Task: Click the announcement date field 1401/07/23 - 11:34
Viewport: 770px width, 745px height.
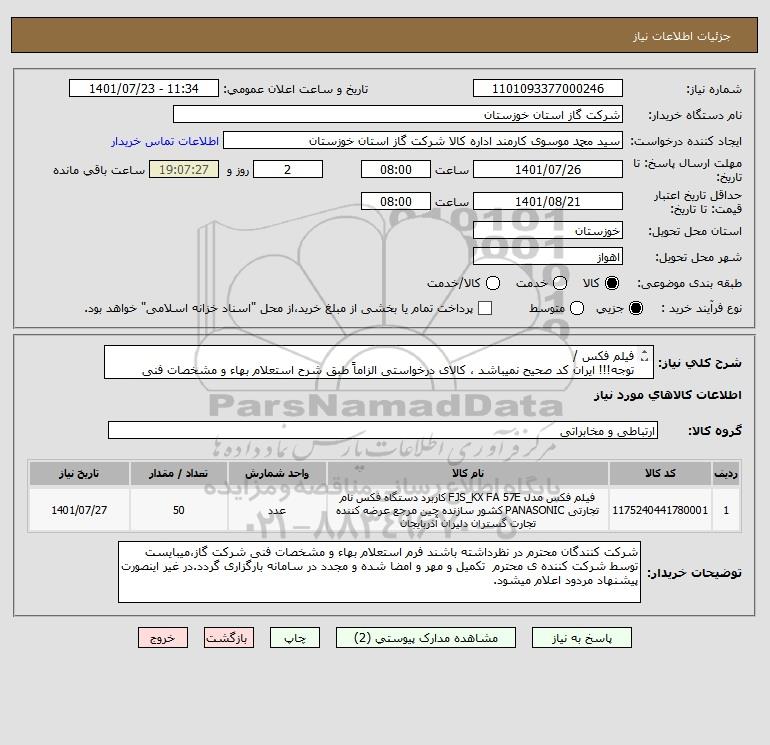Action: [x=143, y=88]
